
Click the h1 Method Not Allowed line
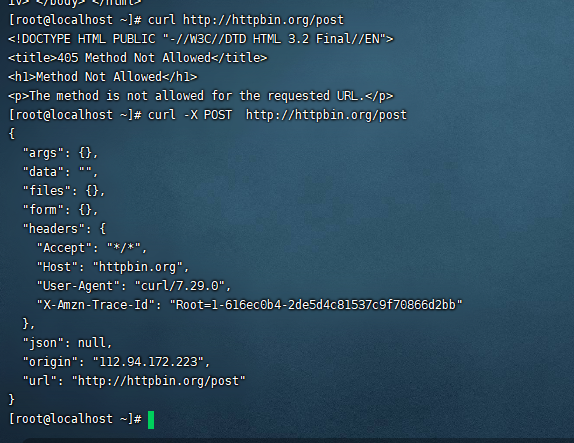coord(103,77)
